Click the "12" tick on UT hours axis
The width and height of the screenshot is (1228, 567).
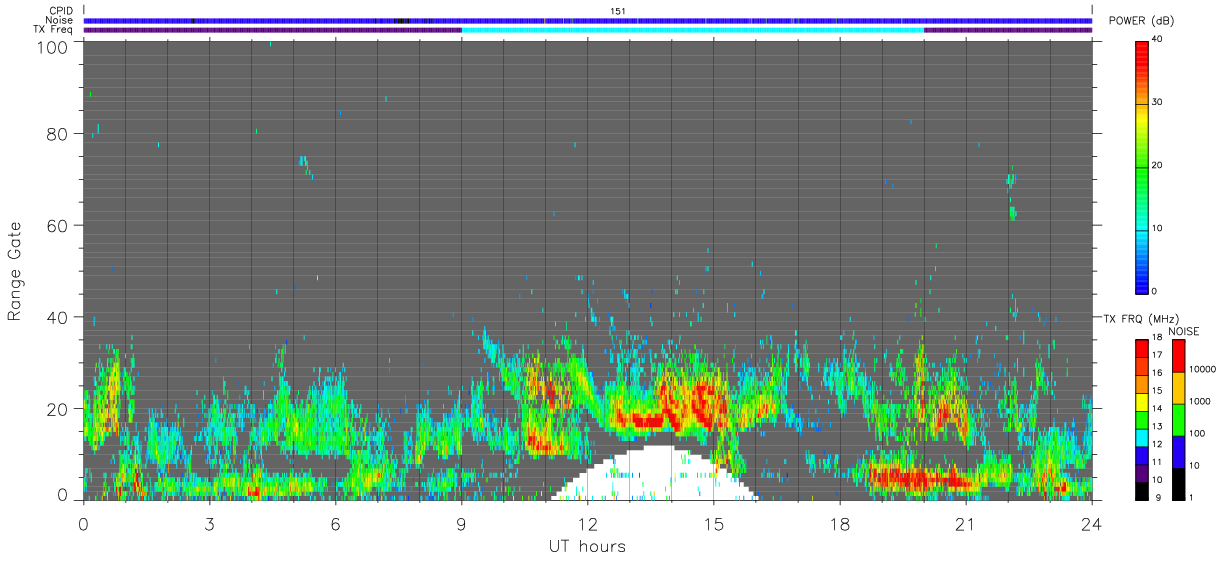[x=588, y=522]
